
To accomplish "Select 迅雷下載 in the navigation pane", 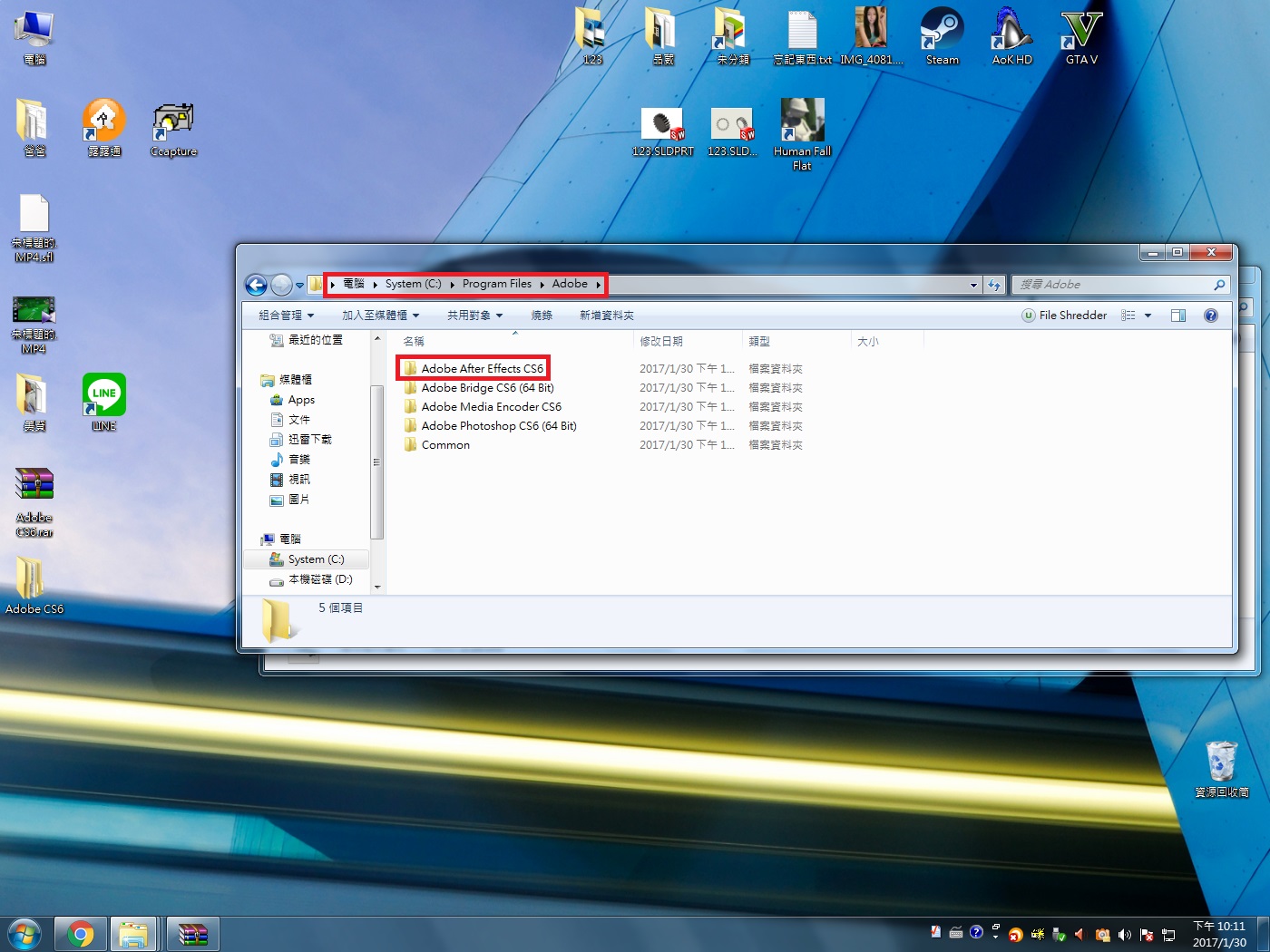I will pyautogui.click(x=301, y=440).
